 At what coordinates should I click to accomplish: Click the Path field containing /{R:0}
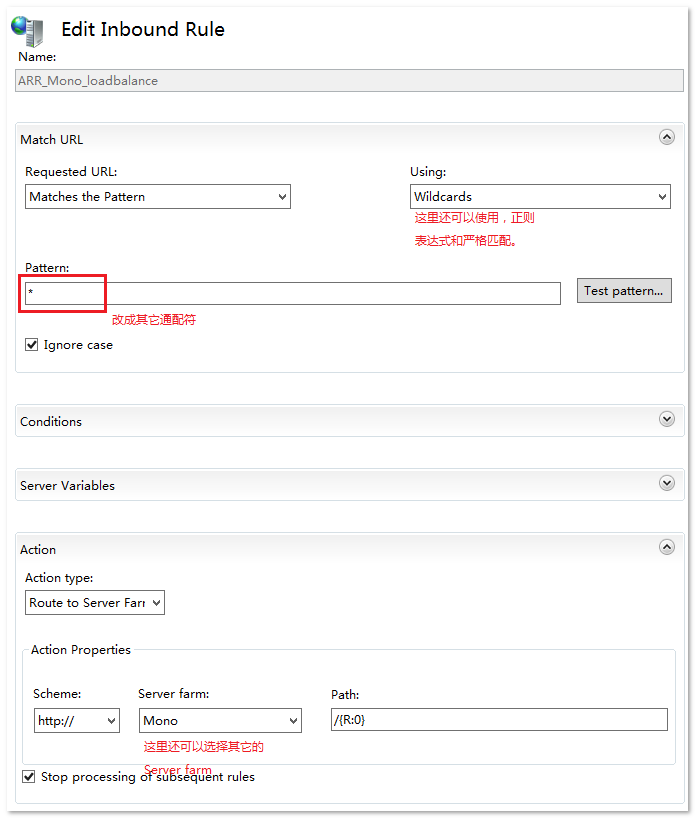[x=498, y=720]
